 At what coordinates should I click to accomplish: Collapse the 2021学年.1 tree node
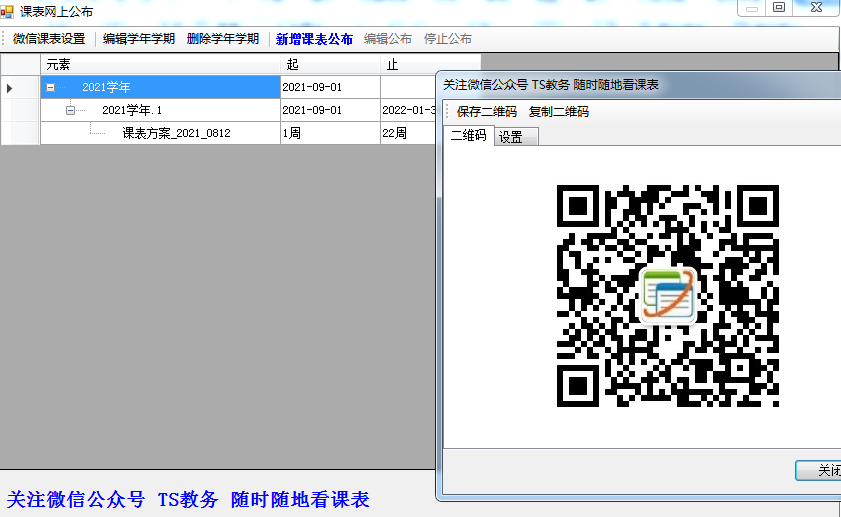pyautogui.click(x=70, y=110)
